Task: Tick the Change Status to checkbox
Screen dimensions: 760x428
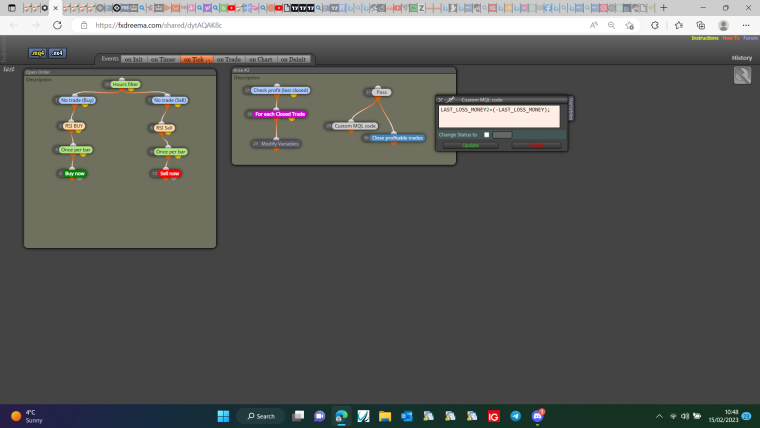Action: [x=487, y=135]
